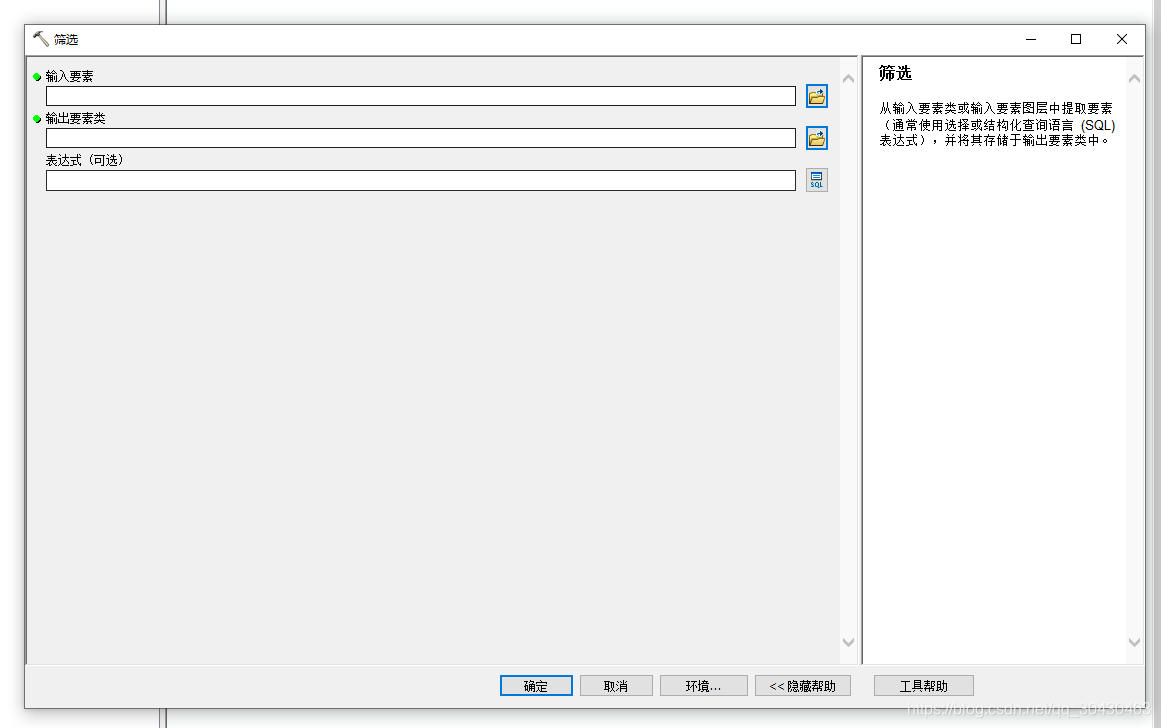The image size is (1161, 728).
Task: Click scroll-up arrow of parameter panel
Action: tap(848, 79)
